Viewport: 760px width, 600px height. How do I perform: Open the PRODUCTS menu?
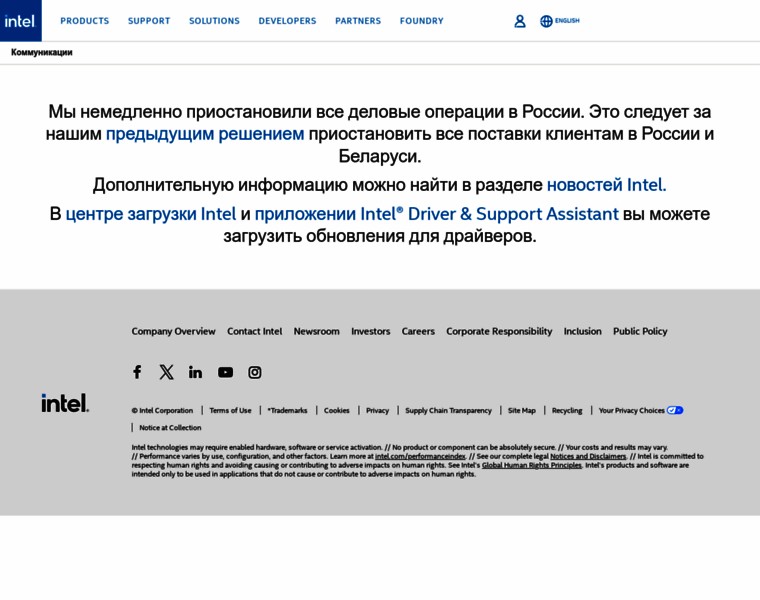pyautogui.click(x=85, y=21)
